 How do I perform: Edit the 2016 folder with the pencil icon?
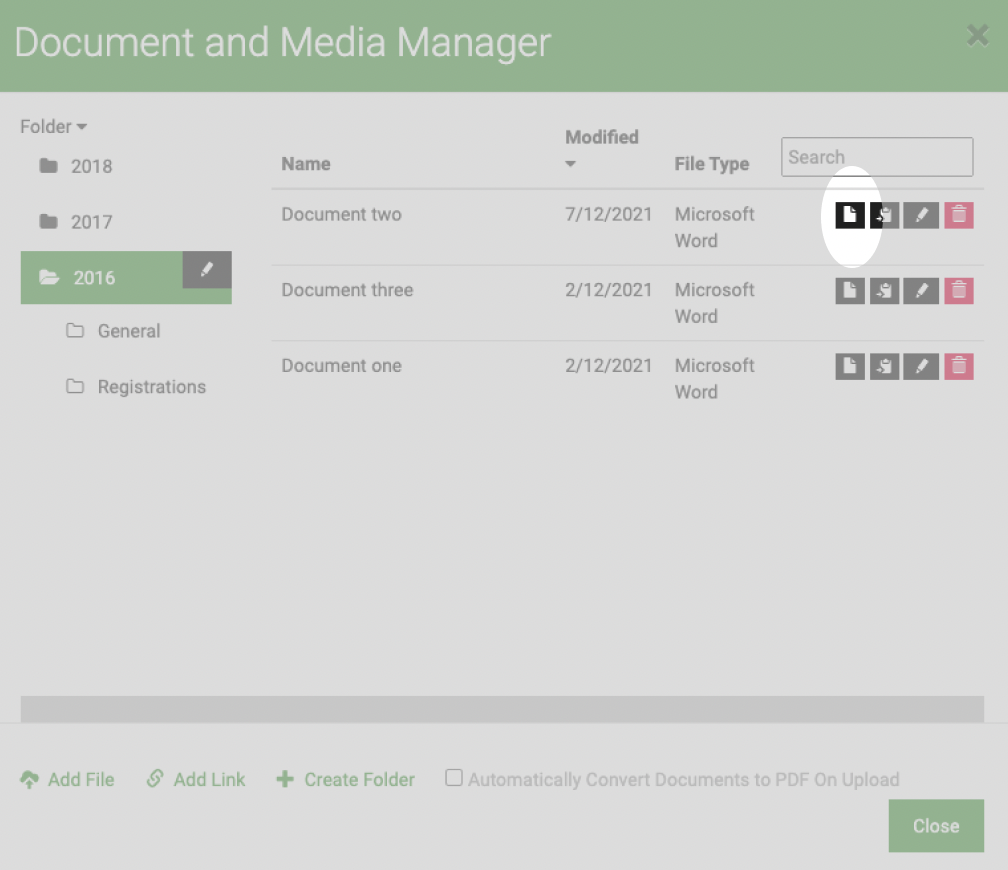(207, 269)
